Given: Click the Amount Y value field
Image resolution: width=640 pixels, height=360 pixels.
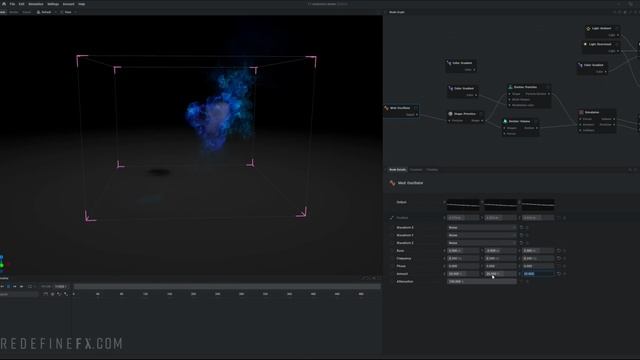Looking at the screenshot, I should click(x=500, y=274).
